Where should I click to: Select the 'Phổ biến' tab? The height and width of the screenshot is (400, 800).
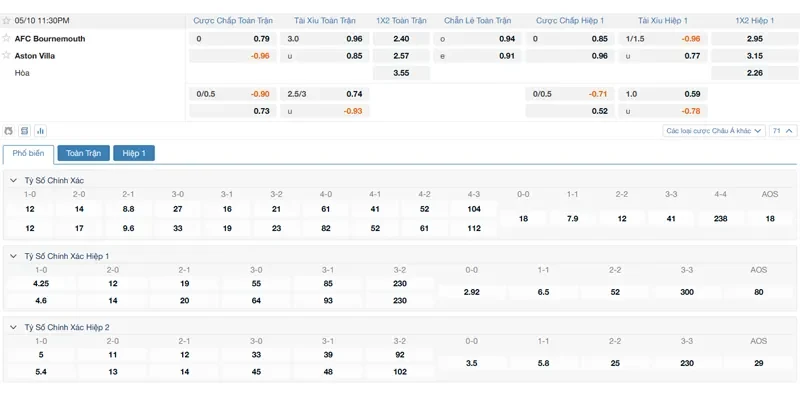(x=28, y=154)
